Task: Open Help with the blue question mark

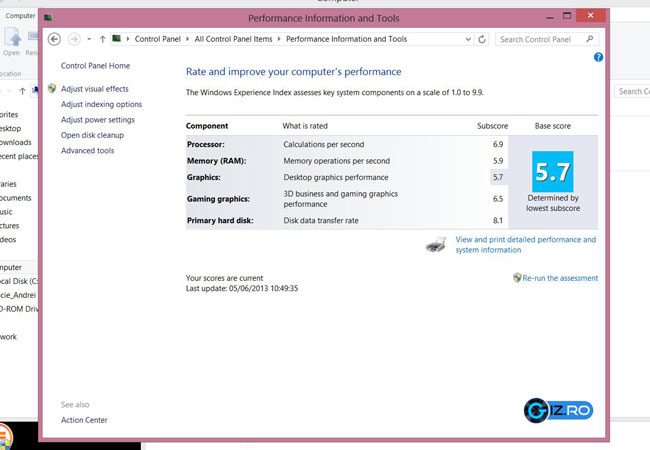Action: [598, 57]
